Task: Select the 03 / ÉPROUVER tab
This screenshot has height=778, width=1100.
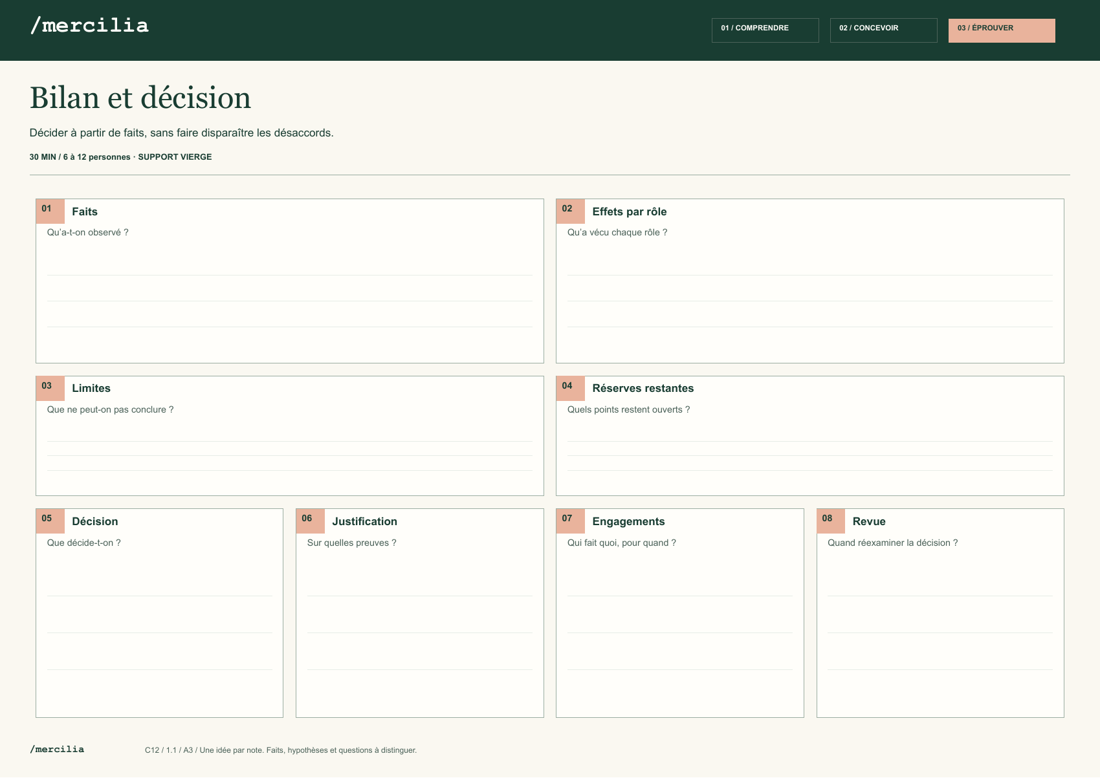Action: point(1001,30)
